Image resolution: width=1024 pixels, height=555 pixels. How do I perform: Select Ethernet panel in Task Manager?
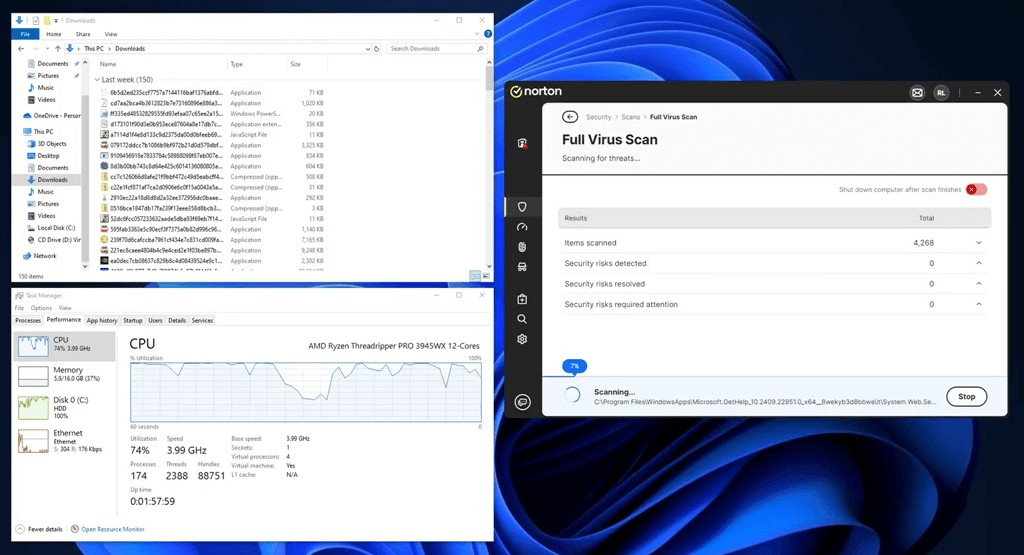pos(65,441)
